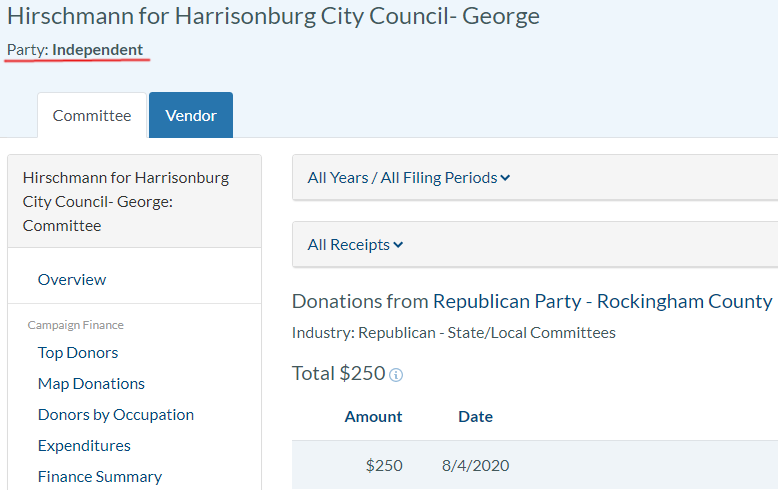Image resolution: width=778 pixels, height=490 pixels.
Task: Click the 8/4/2020 date entry
Action: coord(475,466)
